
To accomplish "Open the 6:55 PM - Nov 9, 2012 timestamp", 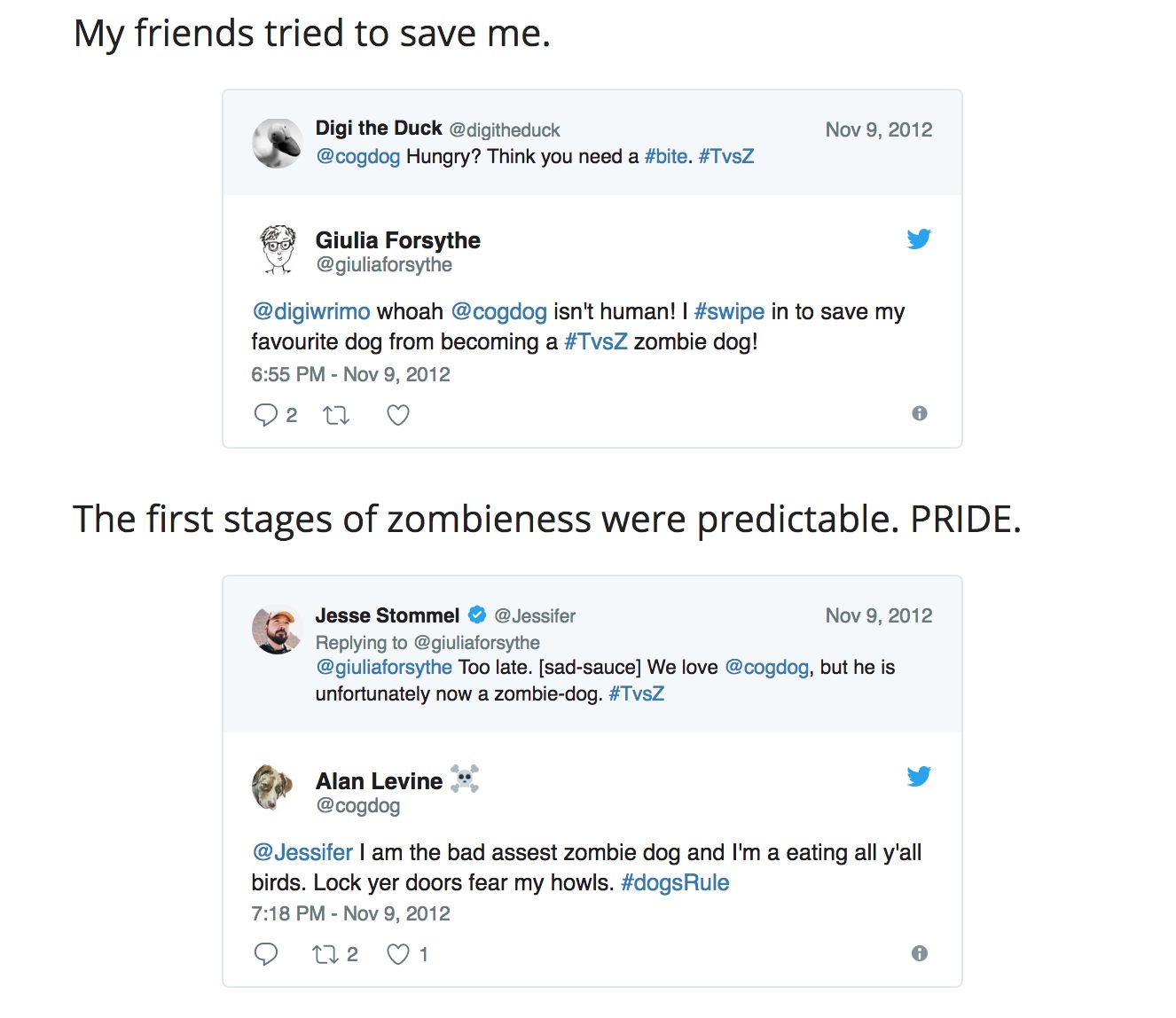I will coord(350,375).
